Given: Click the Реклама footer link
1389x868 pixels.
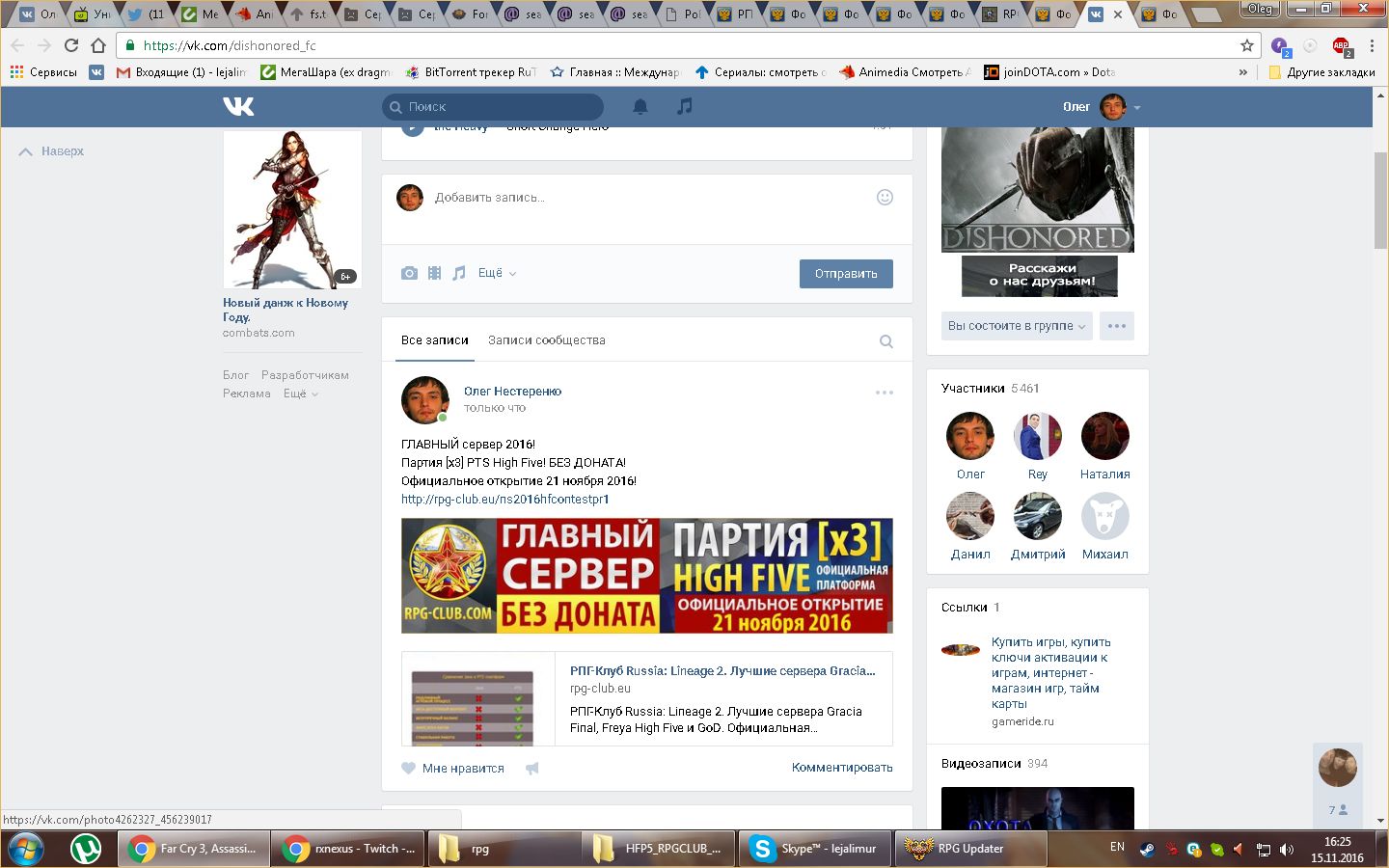Looking at the screenshot, I should [x=247, y=393].
